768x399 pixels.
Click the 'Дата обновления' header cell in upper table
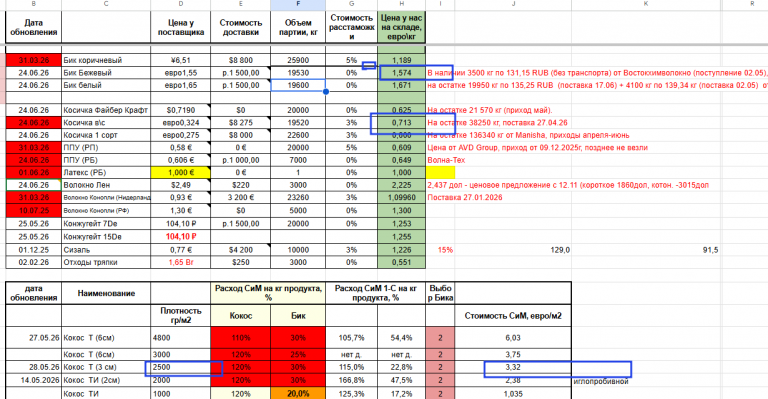pyautogui.click(x=33, y=27)
